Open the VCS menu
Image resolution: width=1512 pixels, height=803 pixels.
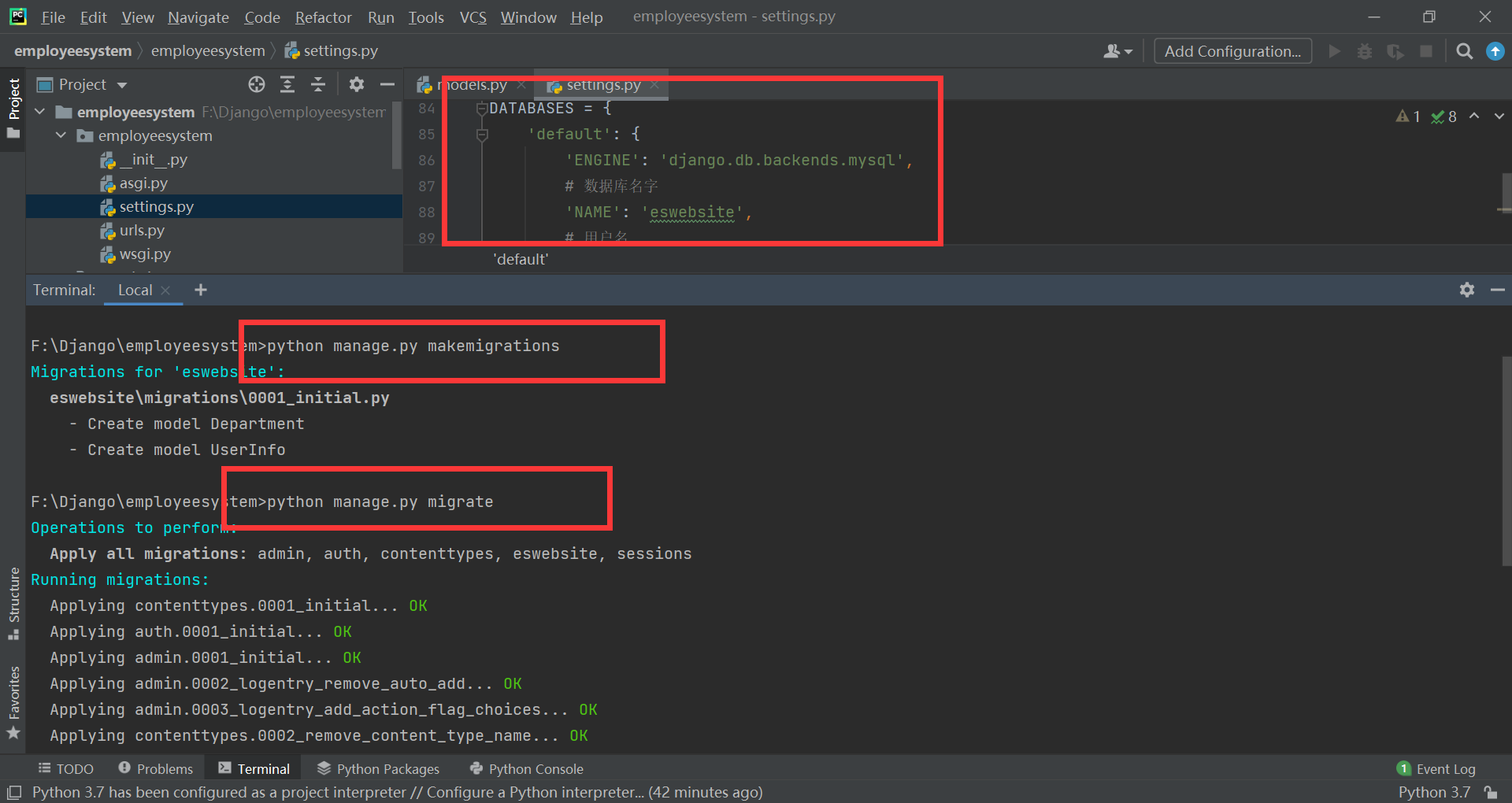coord(472,17)
